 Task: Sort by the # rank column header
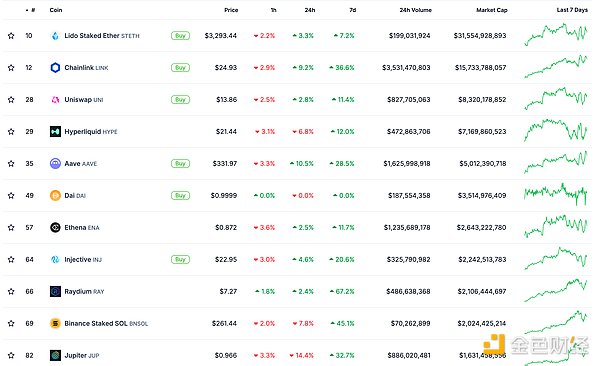[x=31, y=10]
